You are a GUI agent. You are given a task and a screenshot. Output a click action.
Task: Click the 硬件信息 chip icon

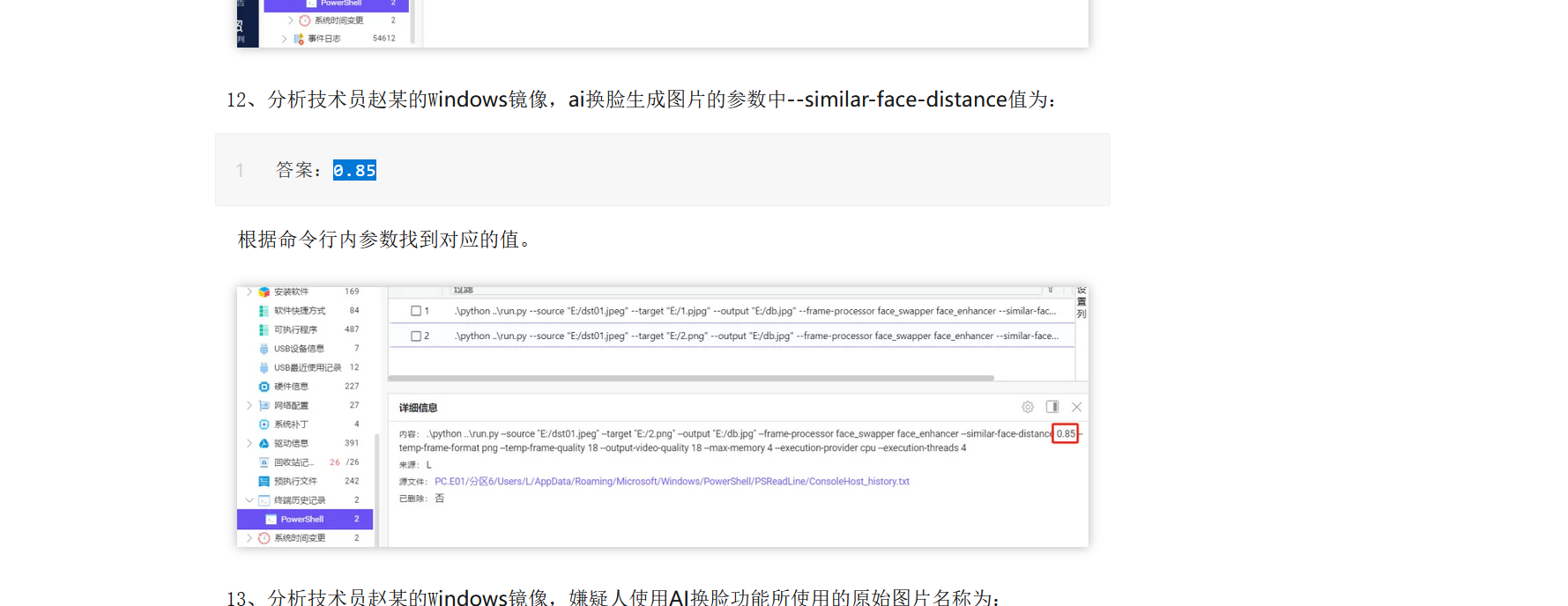click(264, 387)
